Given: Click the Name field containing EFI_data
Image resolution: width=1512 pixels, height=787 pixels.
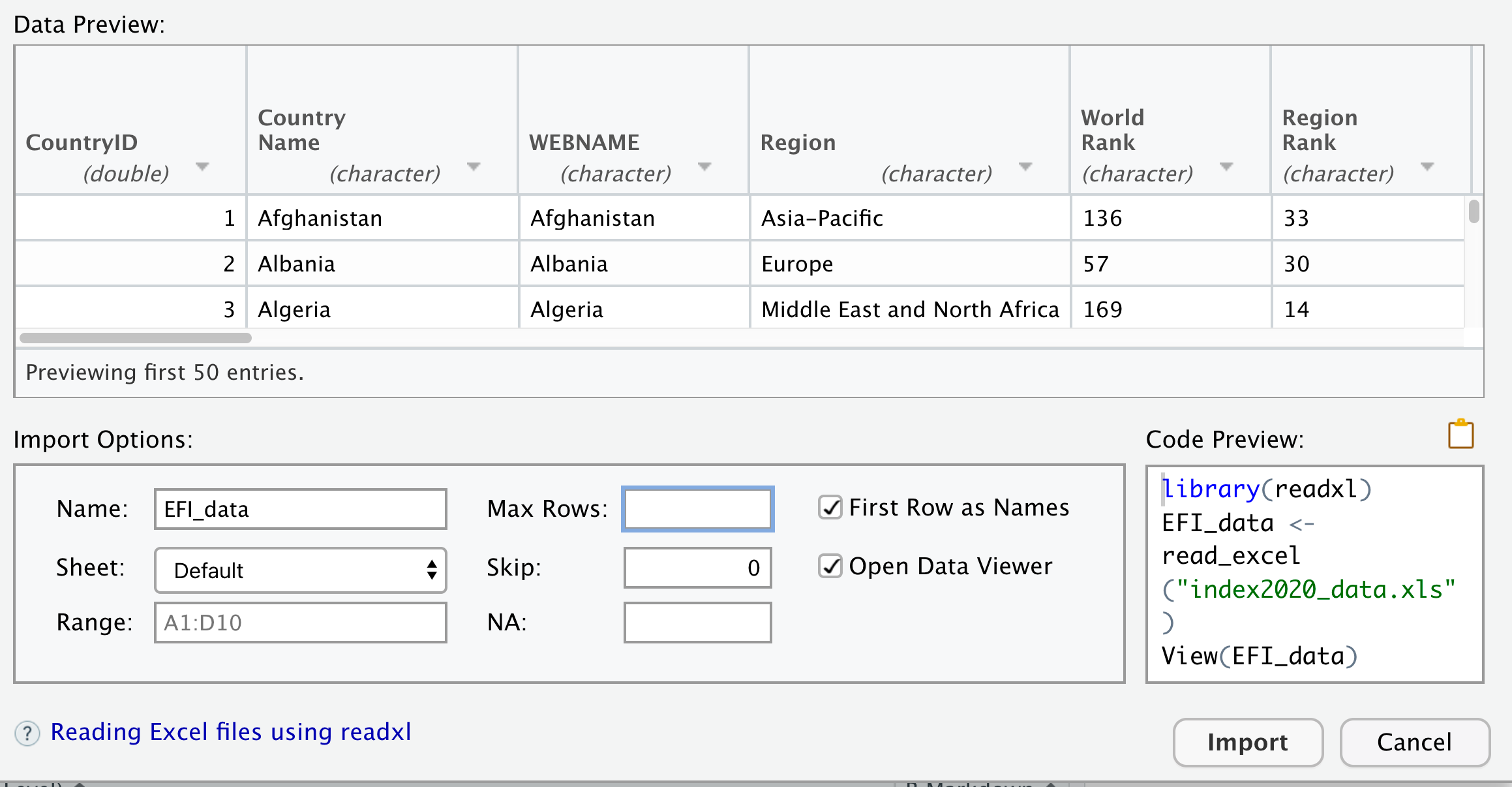Looking at the screenshot, I should coord(300,509).
